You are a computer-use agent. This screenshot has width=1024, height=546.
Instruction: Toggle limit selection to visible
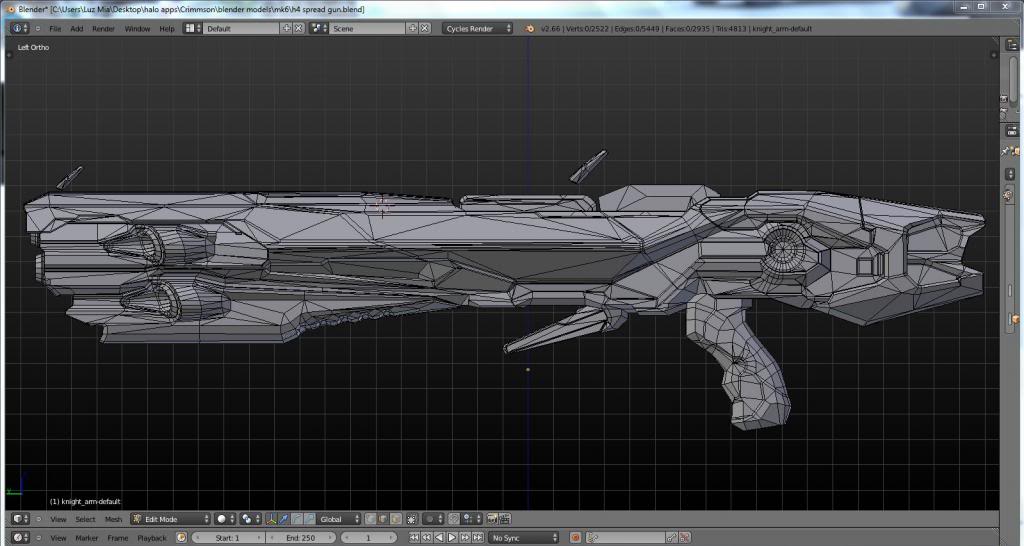(410, 519)
